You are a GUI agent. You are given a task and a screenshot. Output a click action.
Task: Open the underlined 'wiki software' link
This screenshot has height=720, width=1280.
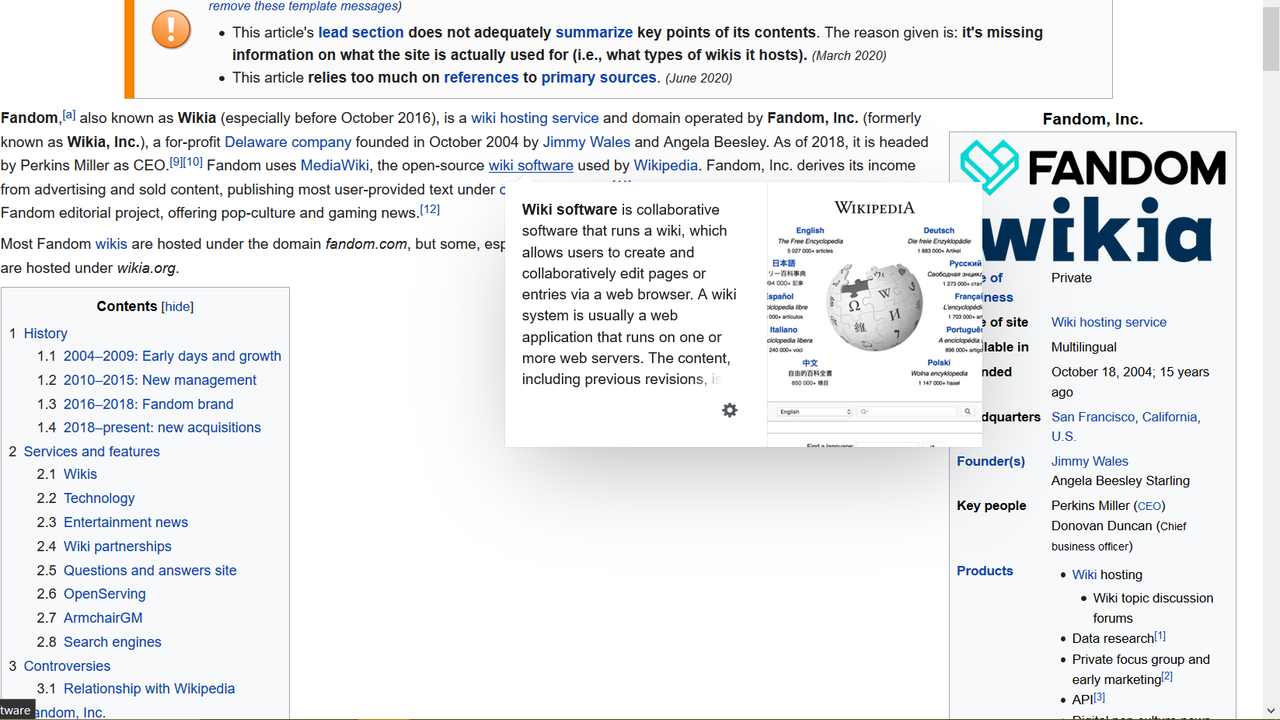click(531, 165)
